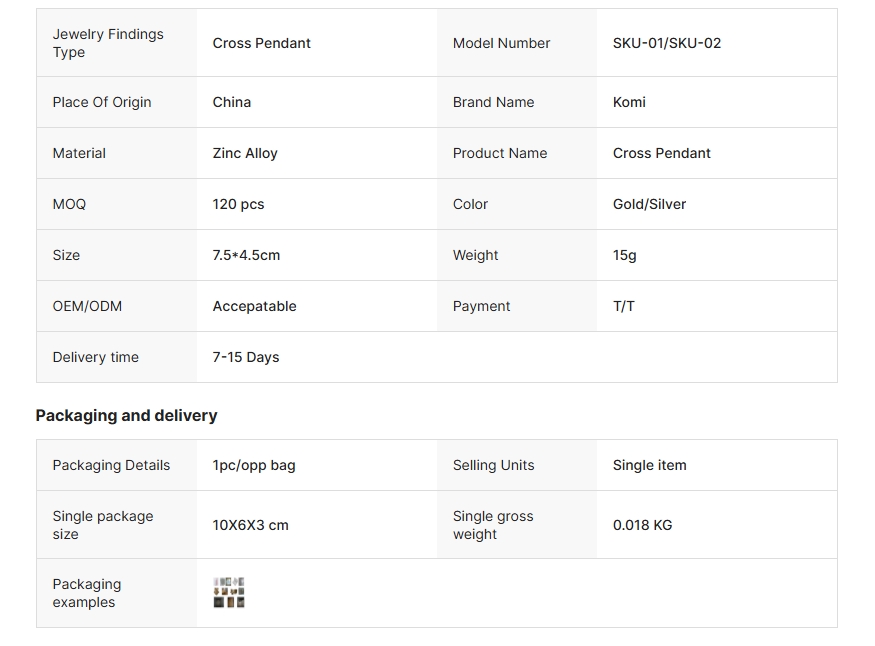Click the SKU-01/SKU-02 model number value
The width and height of the screenshot is (875, 646).
pyautogui.click(x=666, y=43)
